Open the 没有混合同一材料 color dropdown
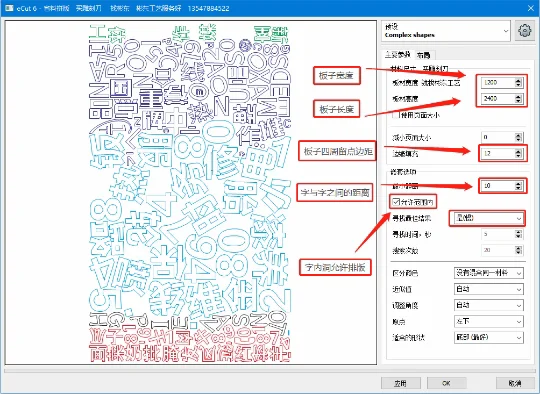 tap(489, 273)
